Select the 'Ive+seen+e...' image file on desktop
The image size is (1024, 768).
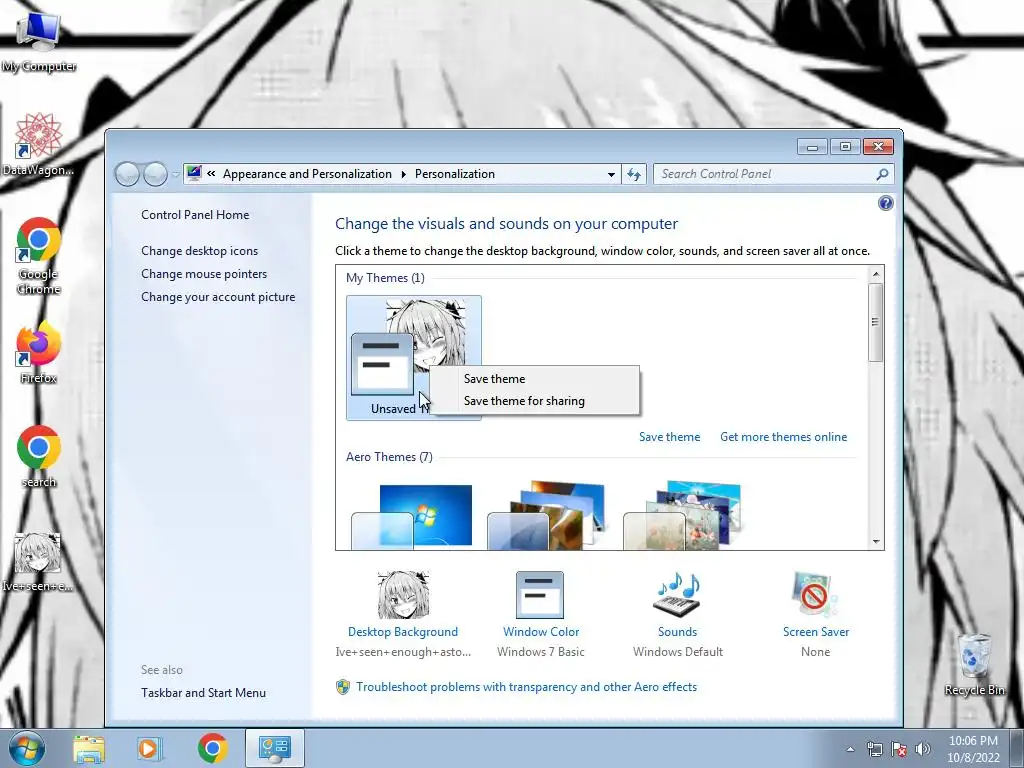(38, 562)
